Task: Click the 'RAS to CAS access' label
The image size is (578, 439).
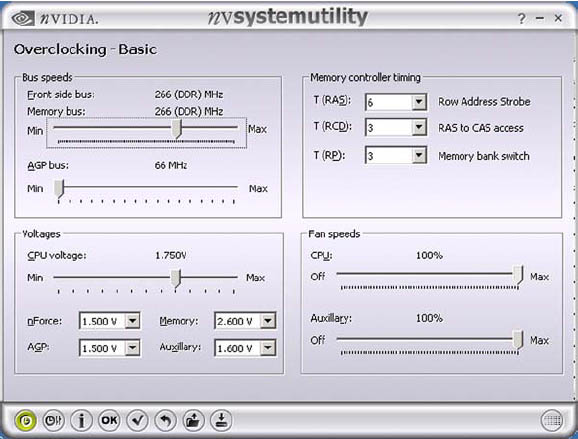Action: (x=481, y=128)
